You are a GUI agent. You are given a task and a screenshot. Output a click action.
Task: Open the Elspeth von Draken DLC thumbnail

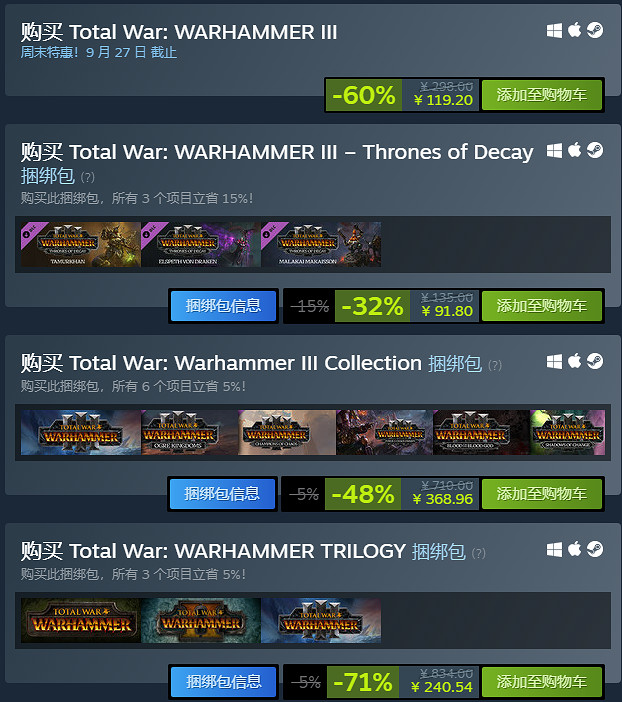pos(201,244)
